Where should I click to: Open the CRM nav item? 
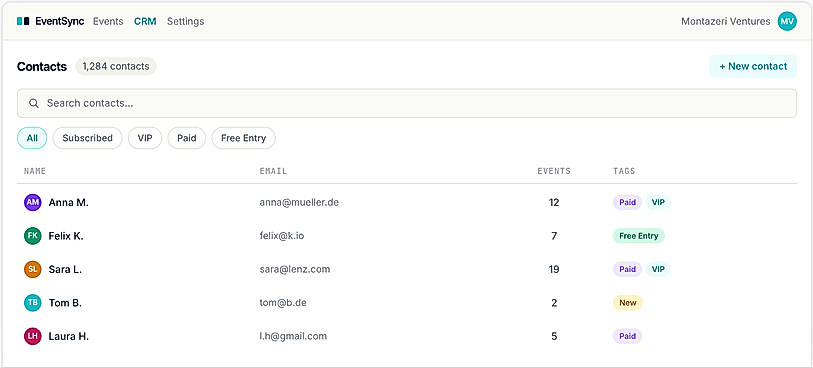click(x=145, y=21)
